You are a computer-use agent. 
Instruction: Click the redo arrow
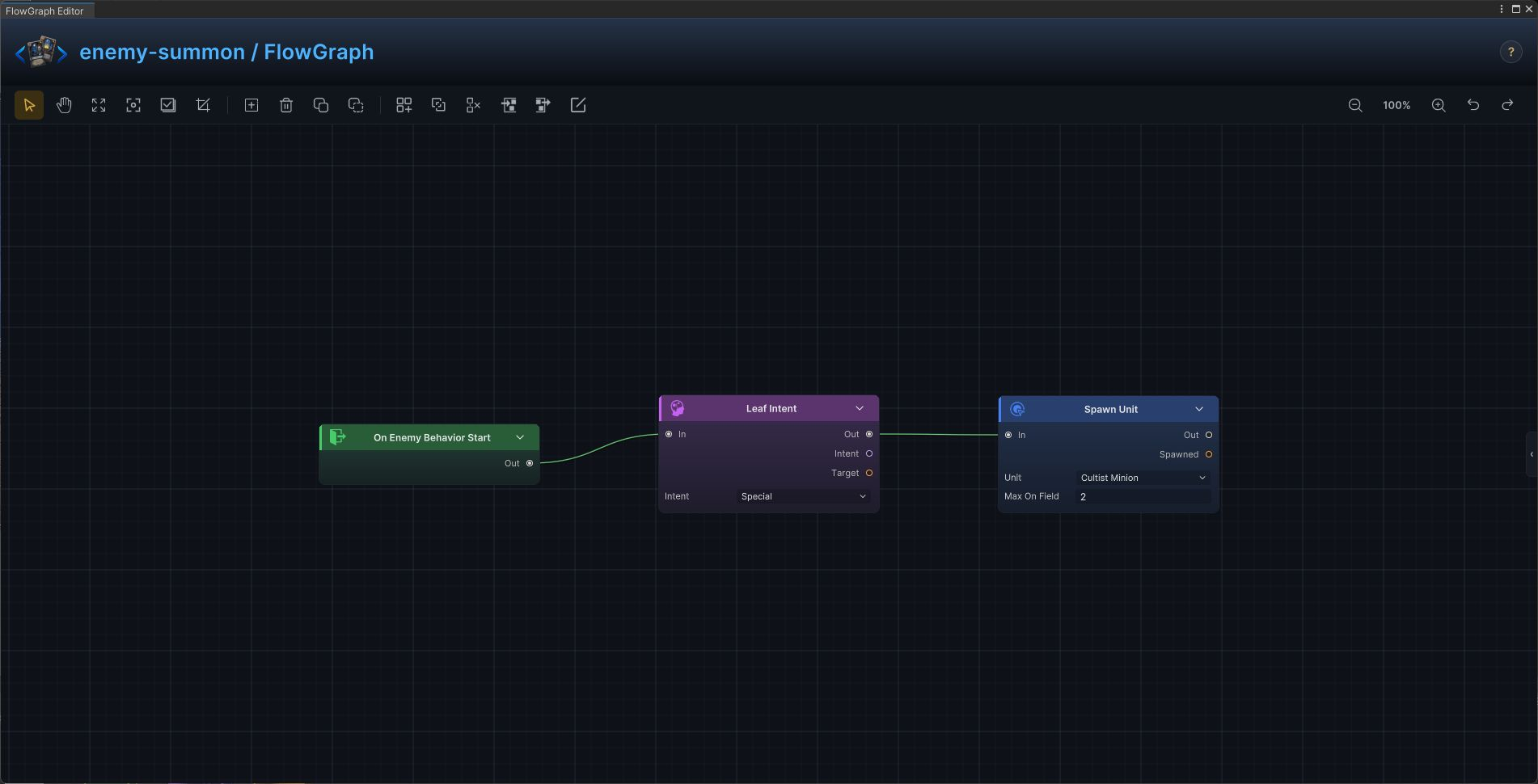(x=1507, y=105)
